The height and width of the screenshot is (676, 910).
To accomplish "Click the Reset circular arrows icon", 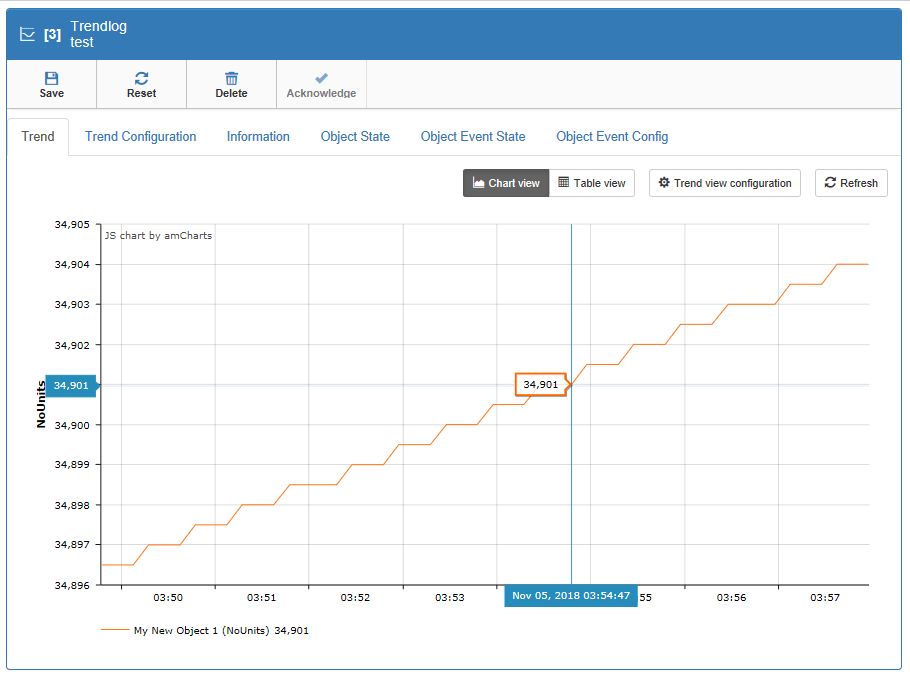I will 141,77.
